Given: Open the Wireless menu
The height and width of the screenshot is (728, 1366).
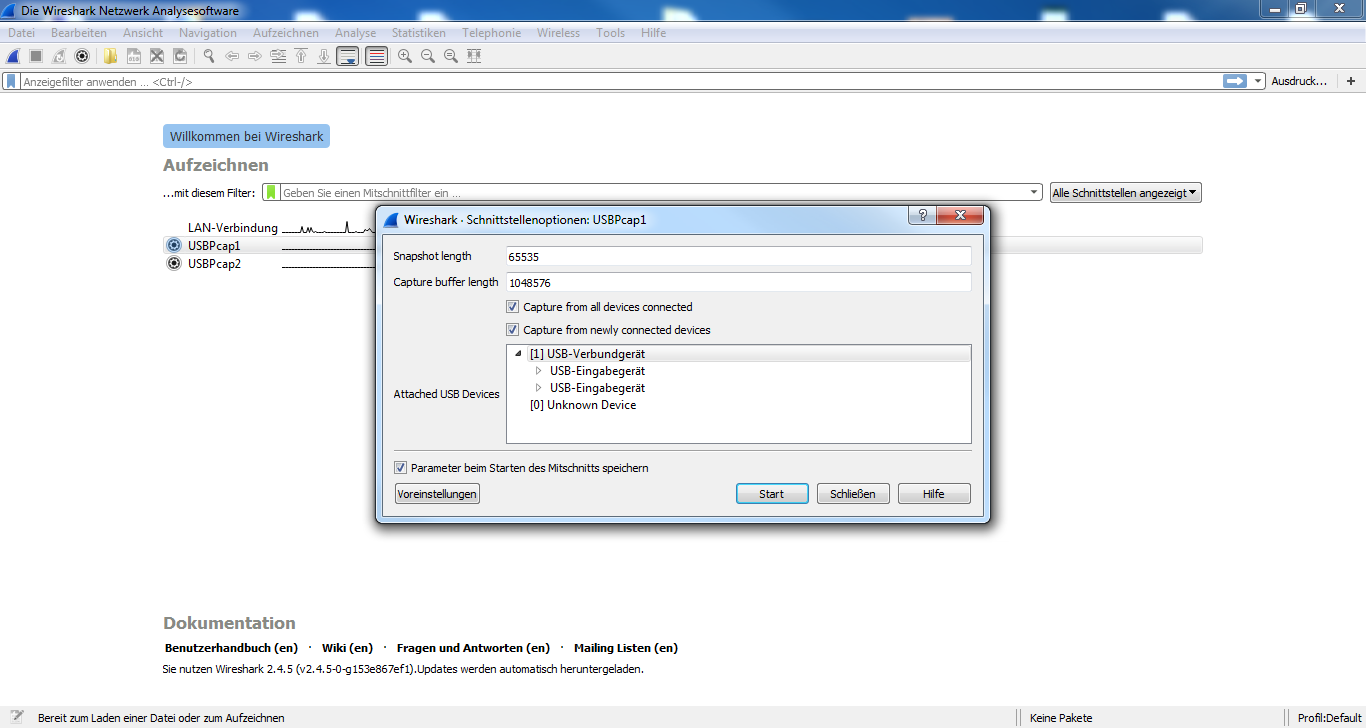Looking at the screenshot, I should [558, 33].
